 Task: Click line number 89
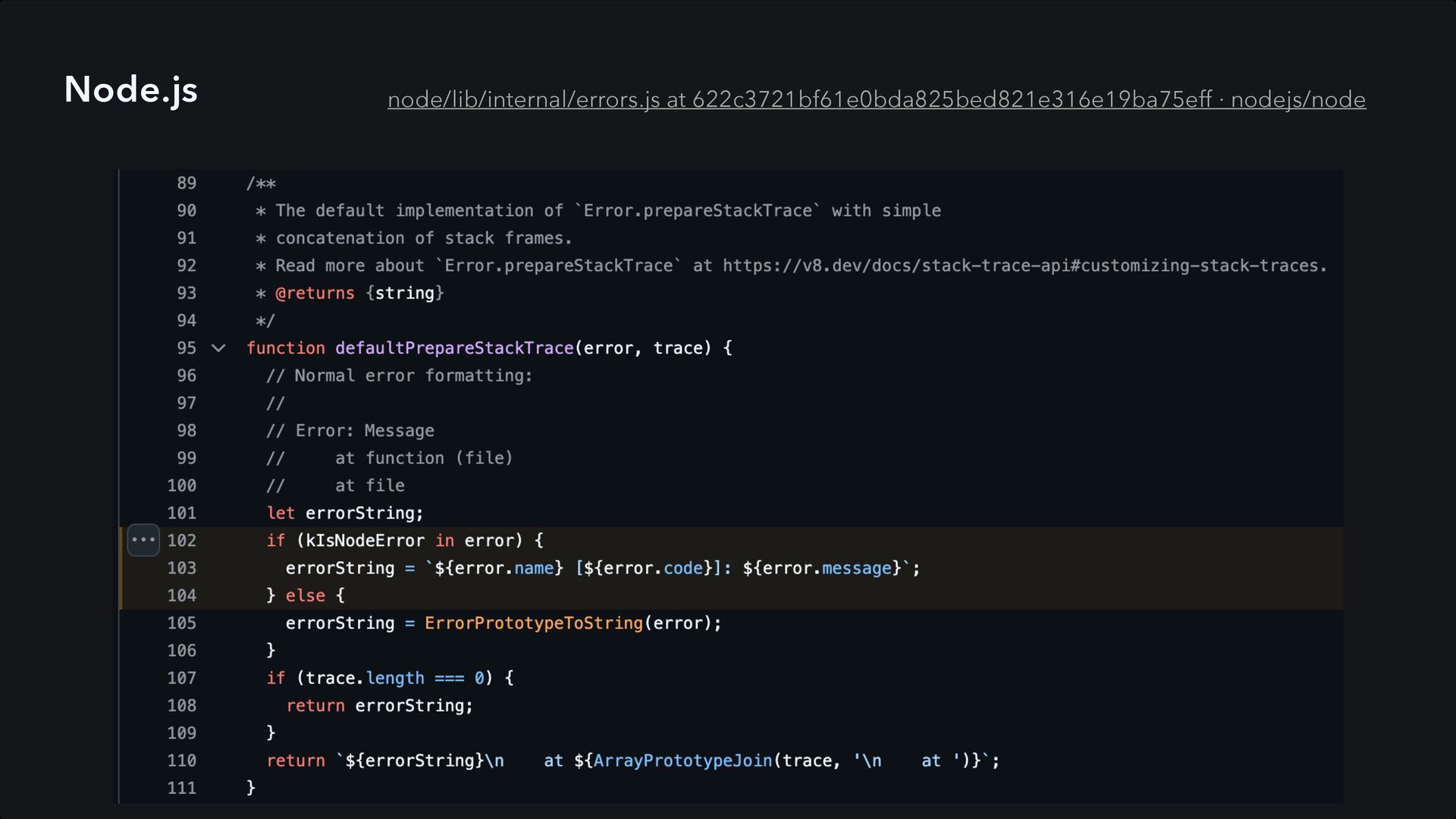click(x=187, y=183)
